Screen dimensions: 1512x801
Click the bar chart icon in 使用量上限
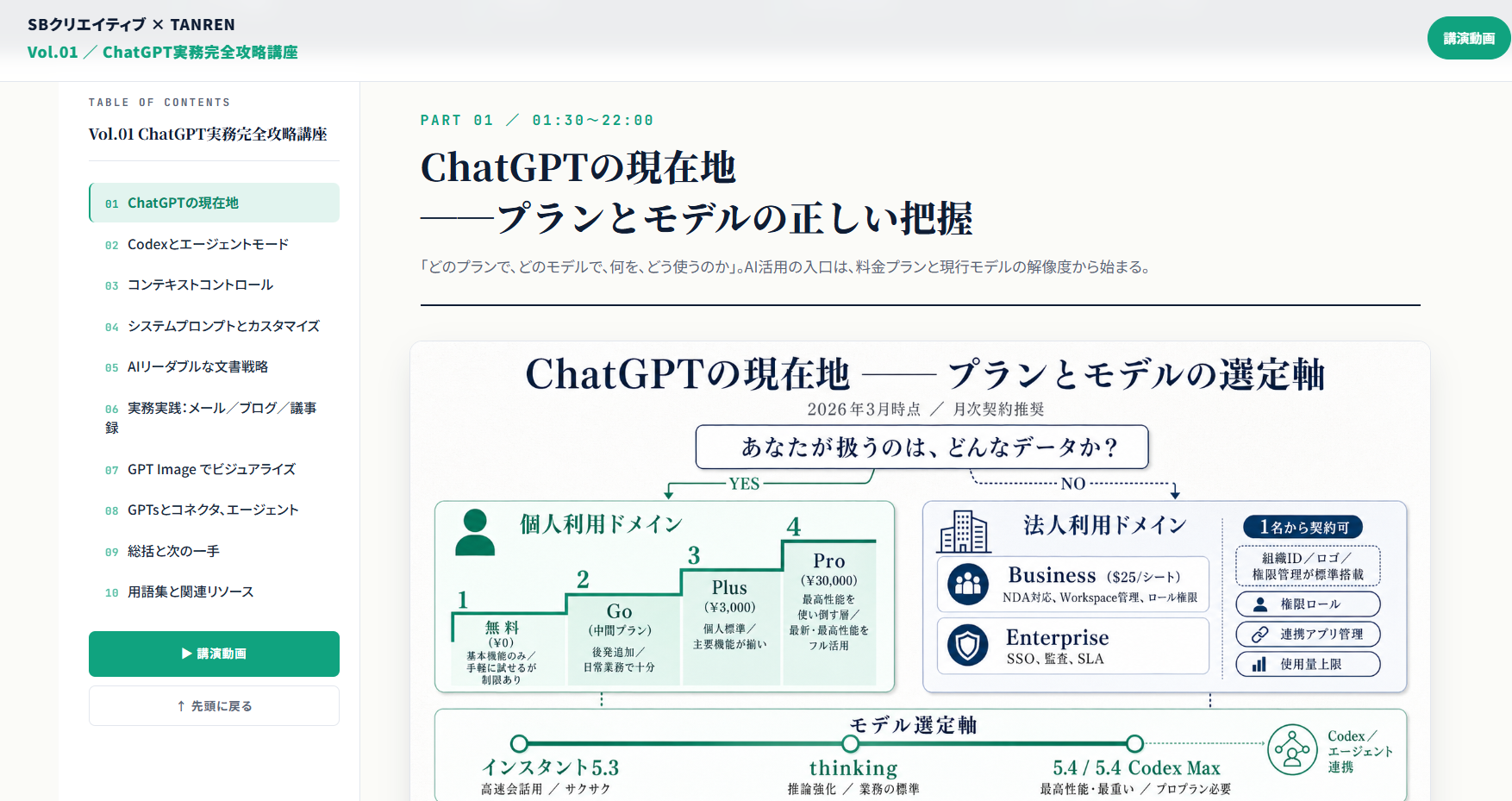point(1259,664)
